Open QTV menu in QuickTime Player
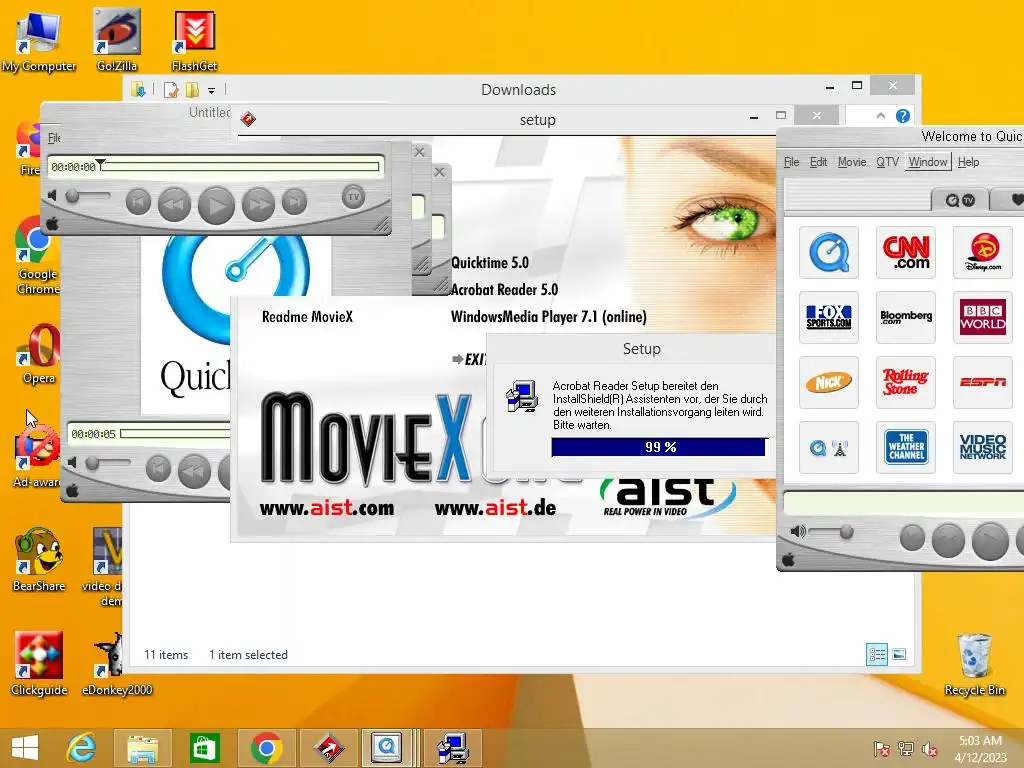The height and width of the screenshot is (768, 1024). (888, 162)
